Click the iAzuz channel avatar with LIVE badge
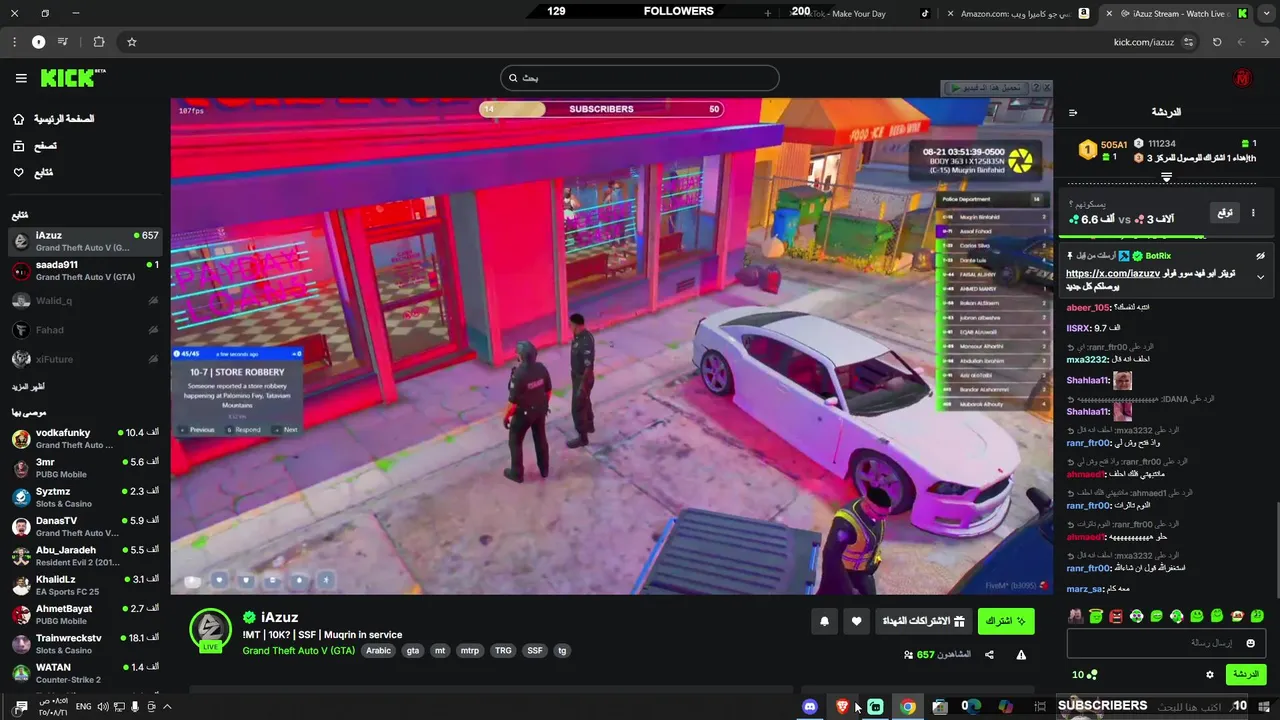1280x720 pixels. (211, 629)
